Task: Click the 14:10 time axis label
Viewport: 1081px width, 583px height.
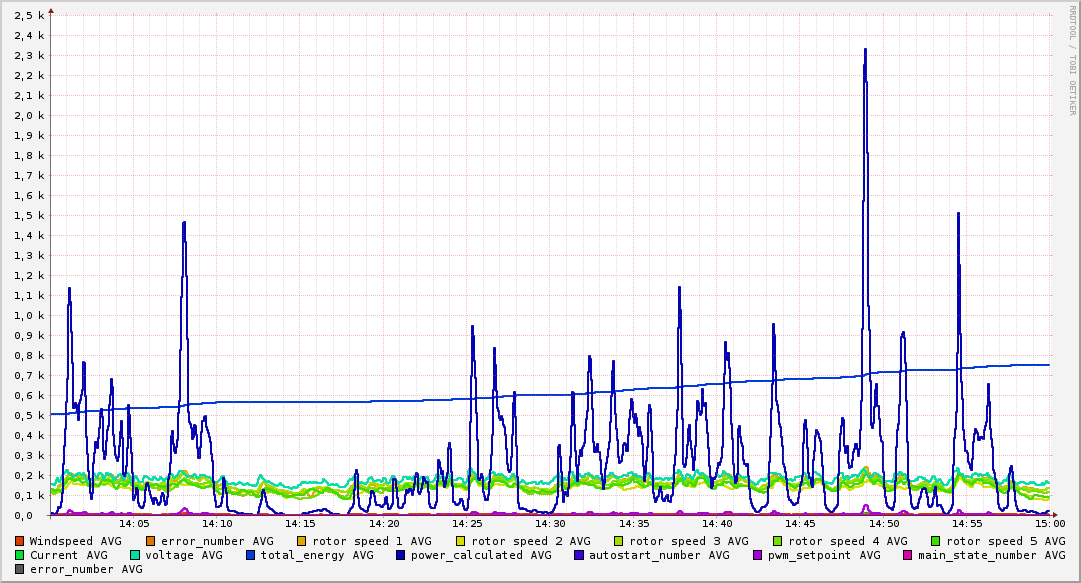Action: (217, 524)
